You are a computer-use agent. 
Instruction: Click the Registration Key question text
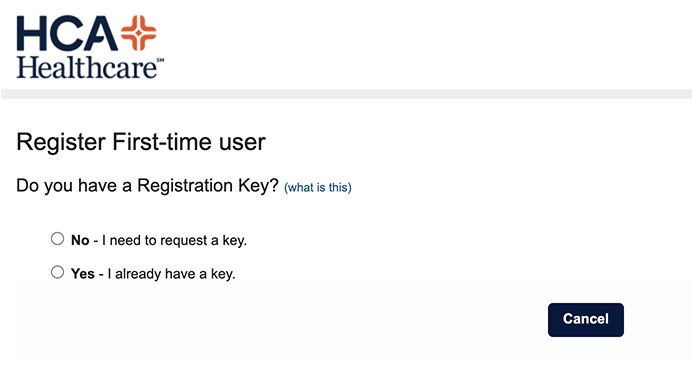point(147,186)
